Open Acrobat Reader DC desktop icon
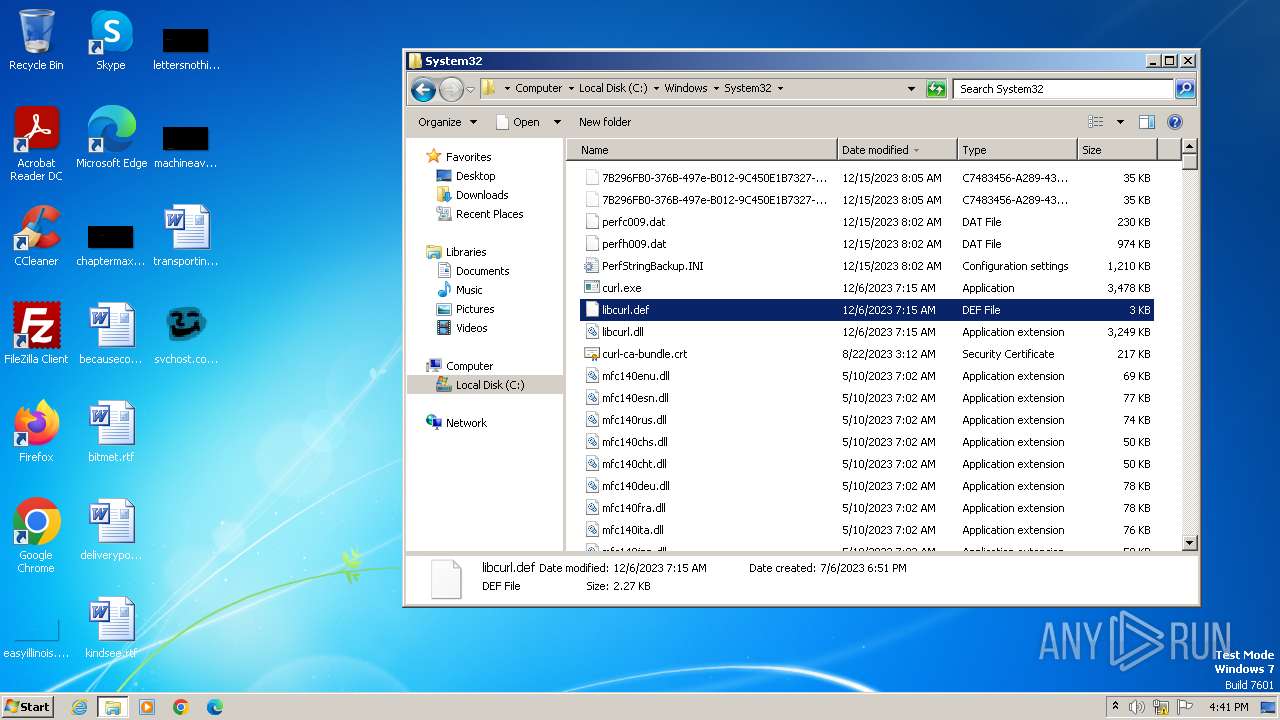The image size is (1280, 720). pos(36,144)
